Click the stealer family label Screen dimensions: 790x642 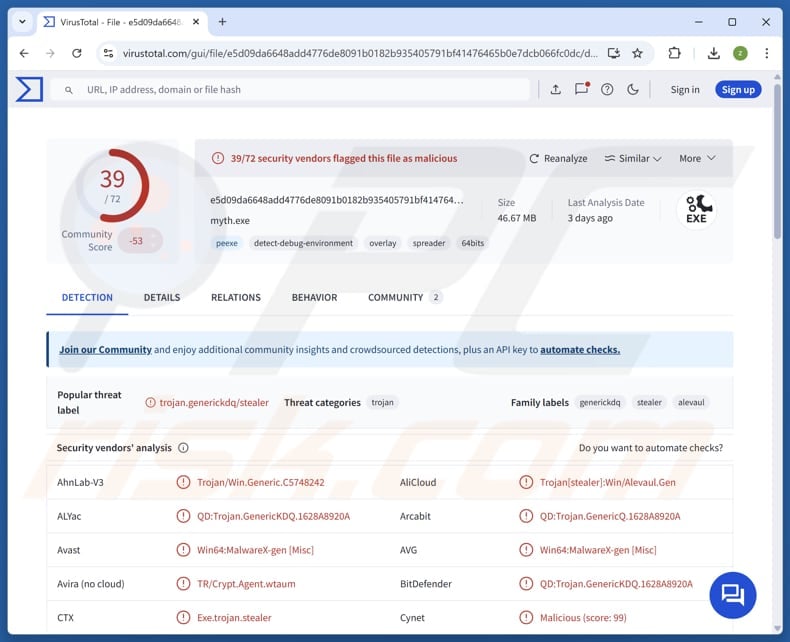[x=649, y=403]
